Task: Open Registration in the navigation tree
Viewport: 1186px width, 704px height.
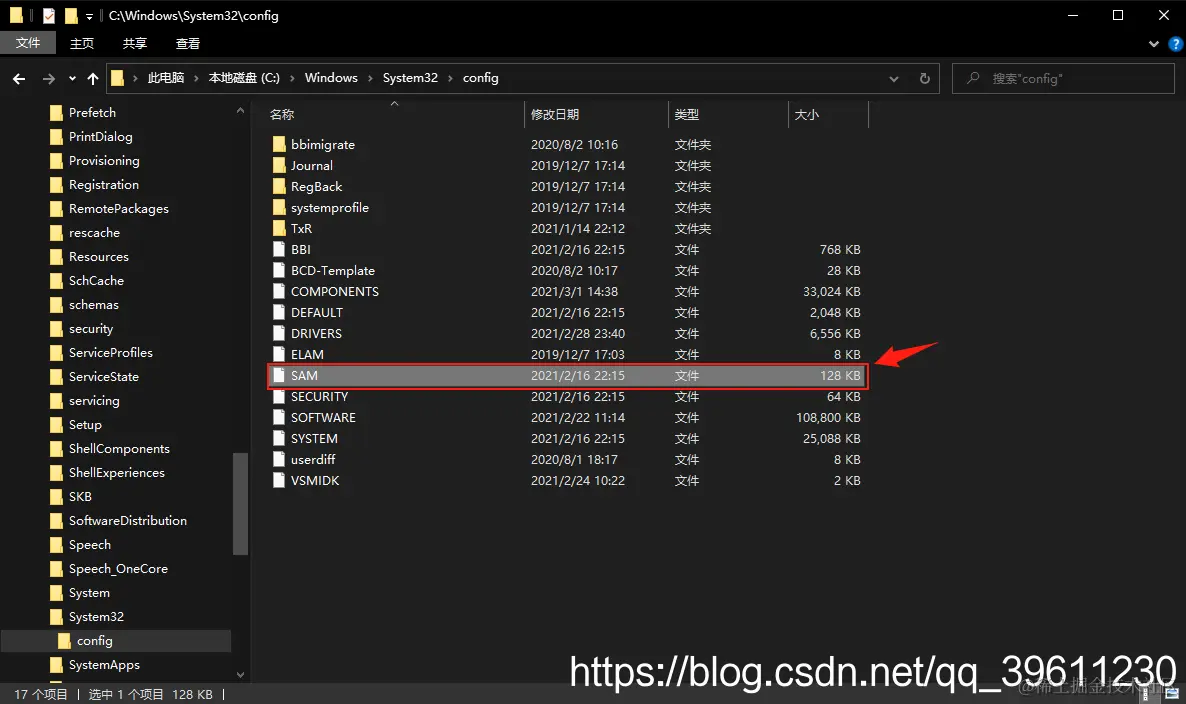Action: point(104,185)
